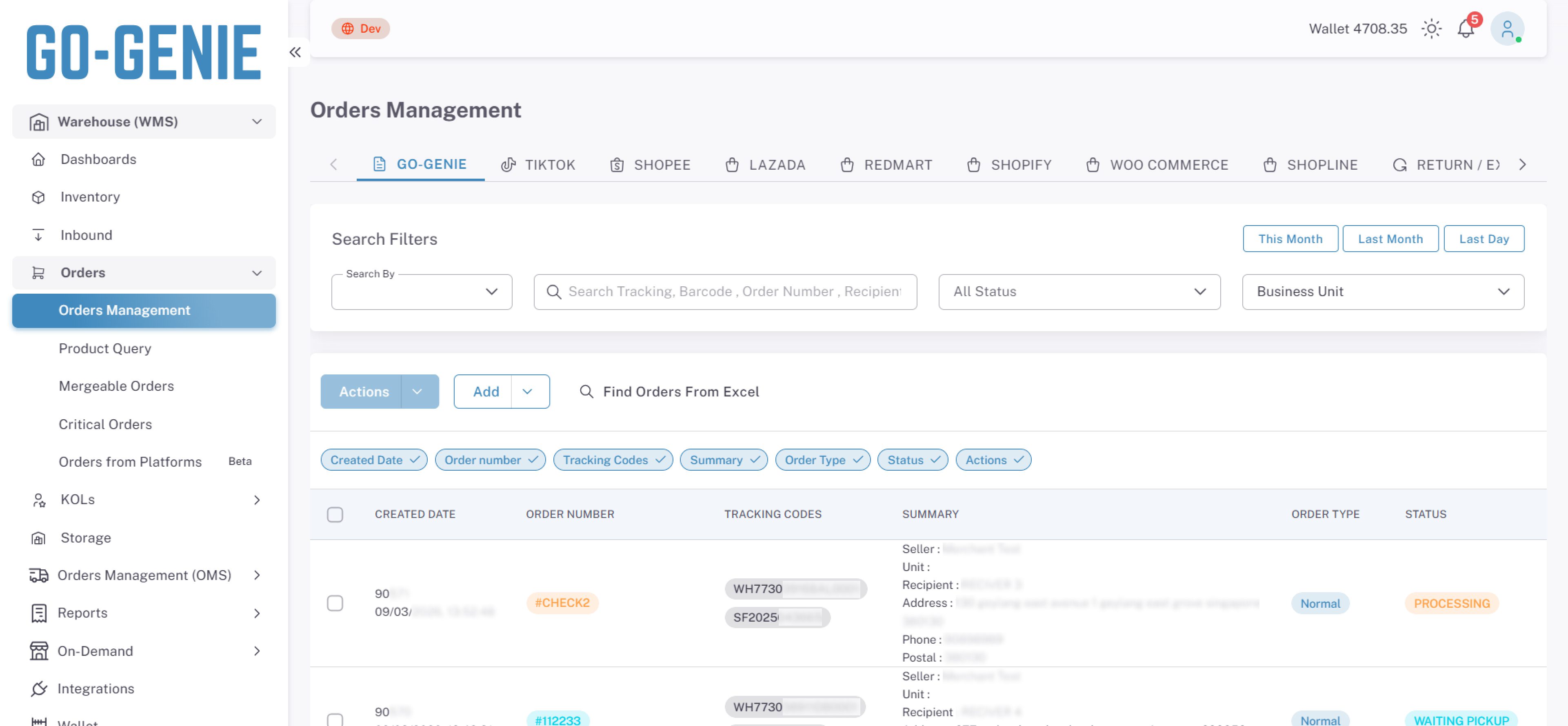This screenshot has height=726, width=1568.
Task: Switch to the SHOPIFY tab
Action: [1008, 165]
